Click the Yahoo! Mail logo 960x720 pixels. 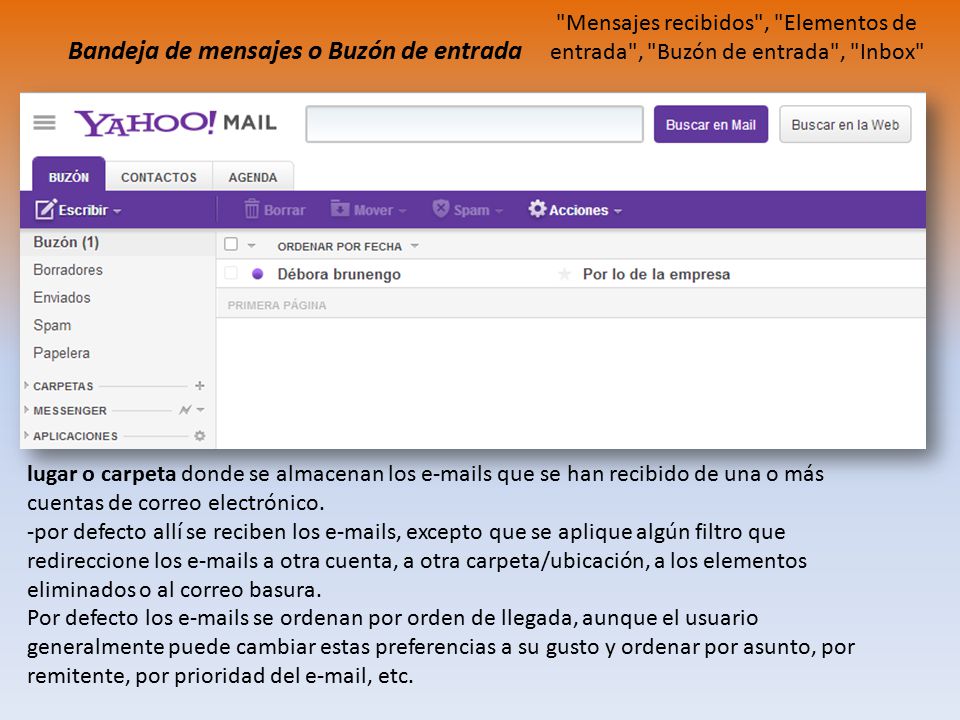(176, 122)
